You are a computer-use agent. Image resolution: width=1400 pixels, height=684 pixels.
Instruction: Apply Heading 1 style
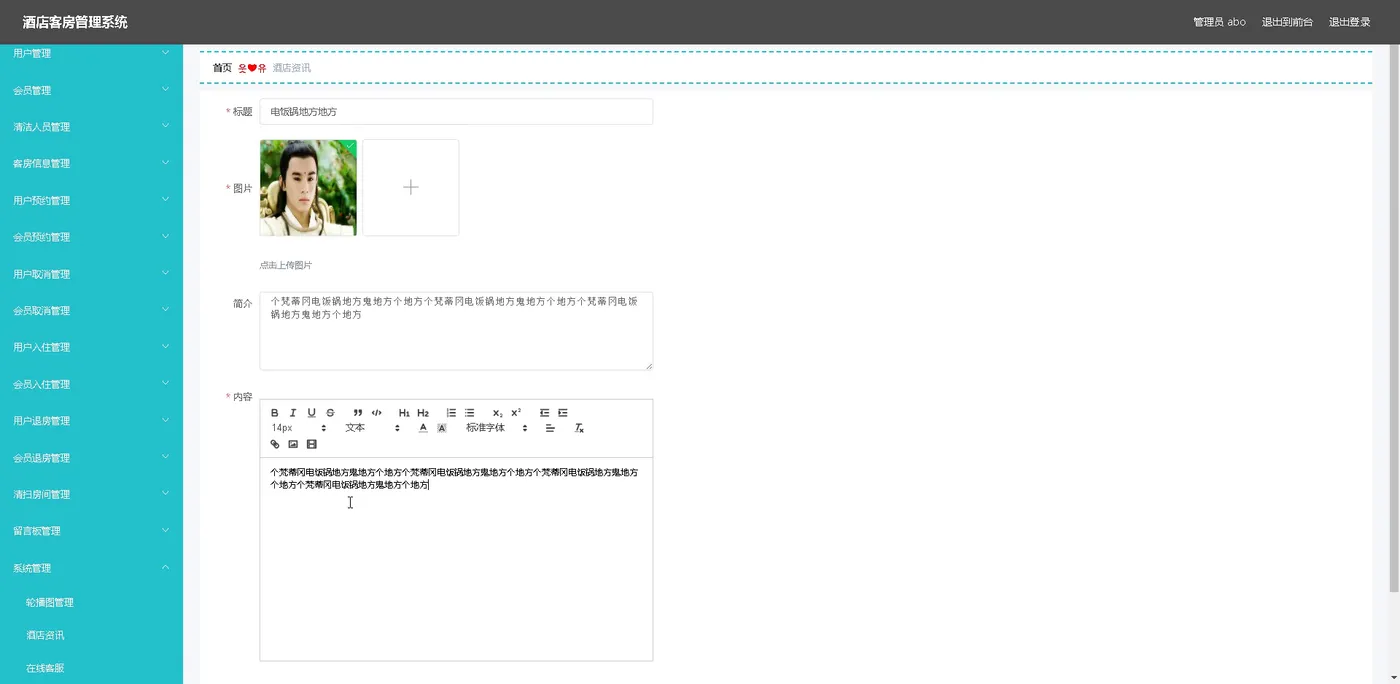(404, 413)
